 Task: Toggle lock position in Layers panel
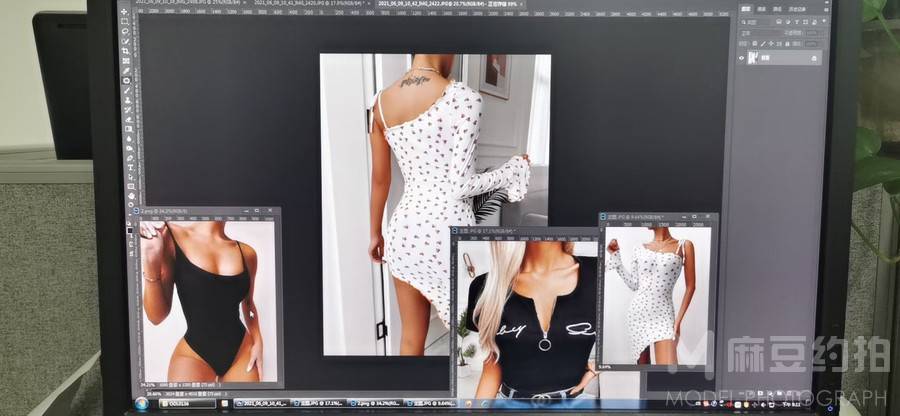(x=771, y=44)
